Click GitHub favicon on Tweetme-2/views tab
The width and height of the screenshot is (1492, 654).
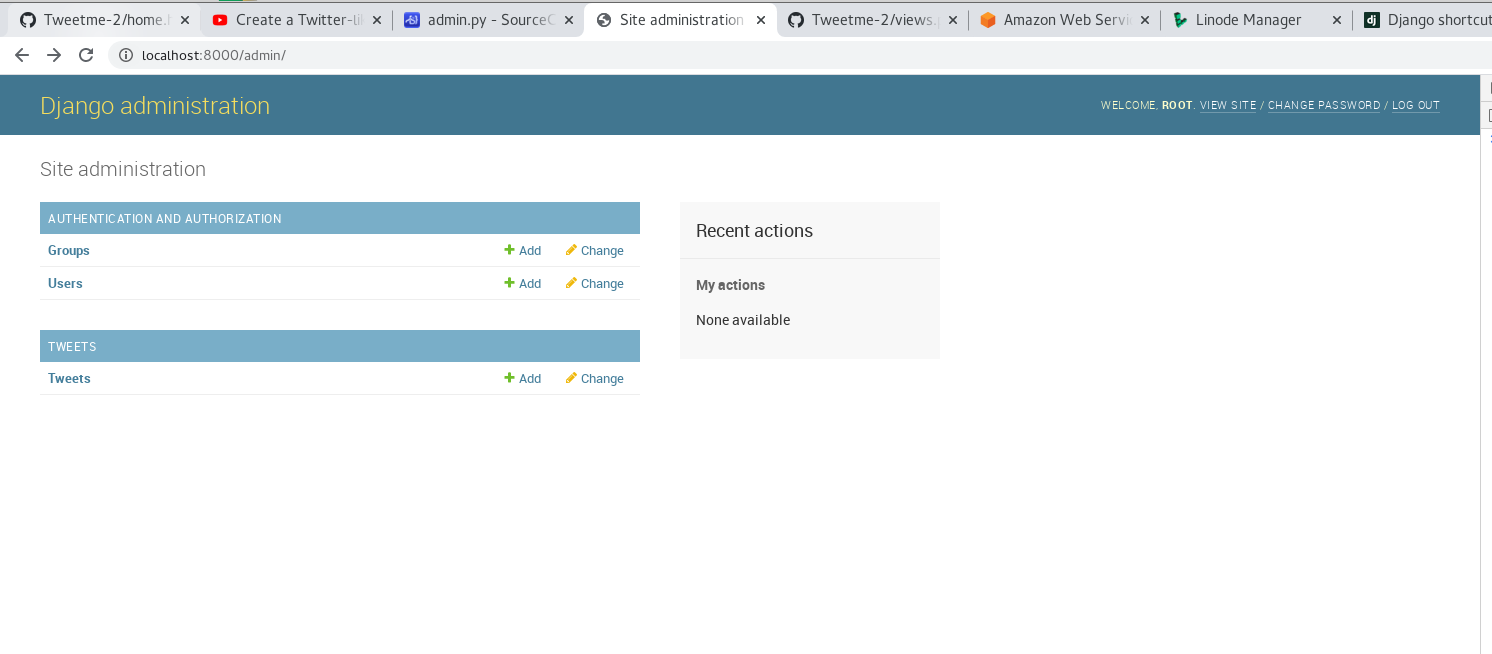click(x=796, y=20)
